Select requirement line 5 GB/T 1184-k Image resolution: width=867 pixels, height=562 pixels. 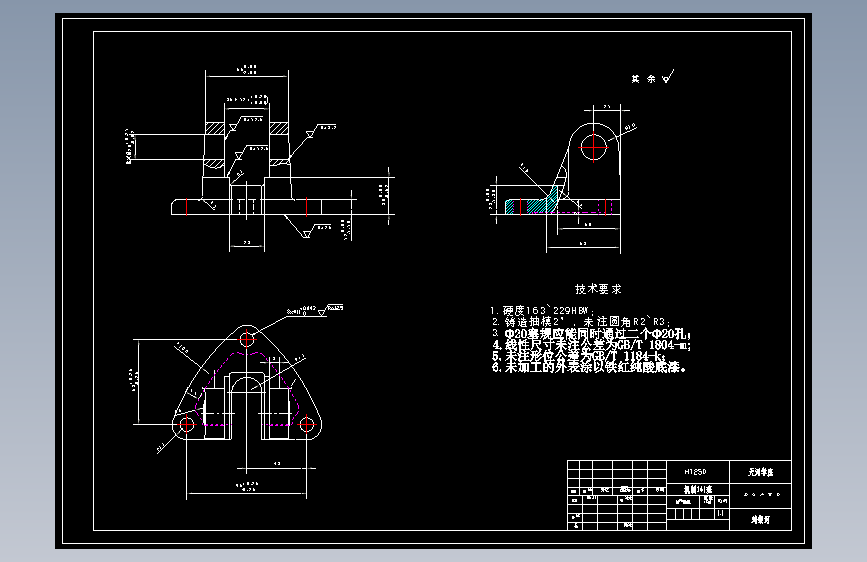coord(578,356)
